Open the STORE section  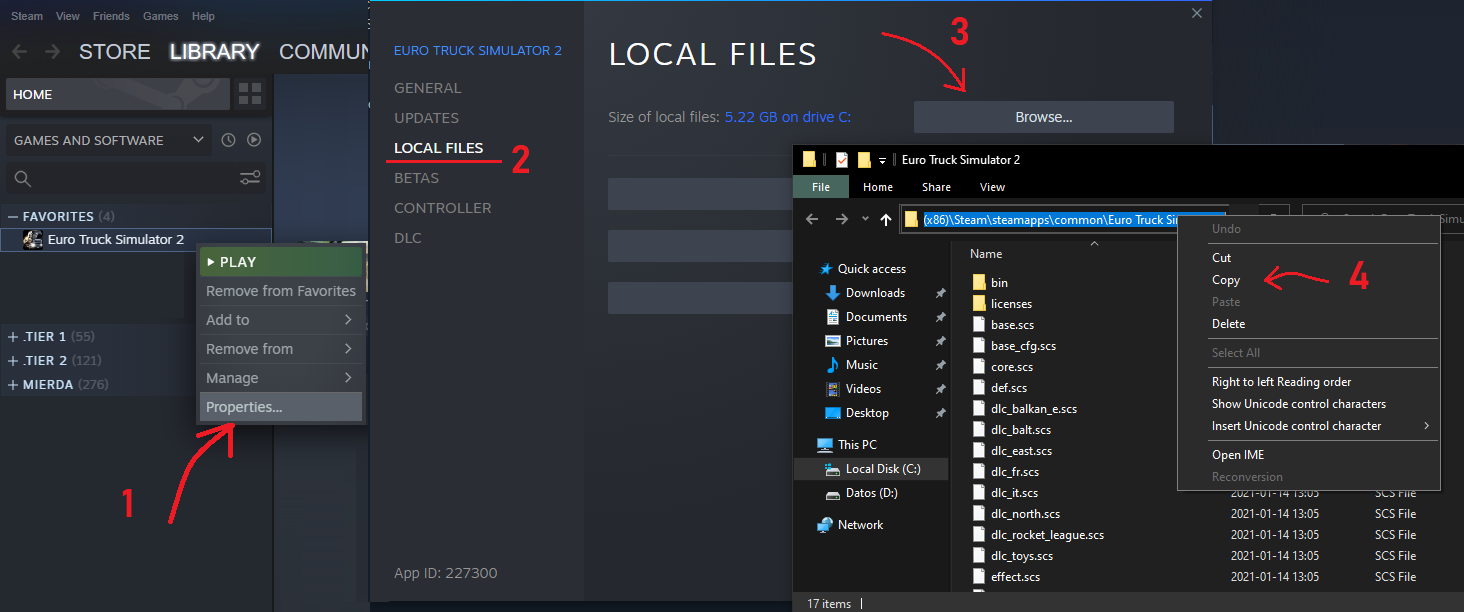coord(115,52)
